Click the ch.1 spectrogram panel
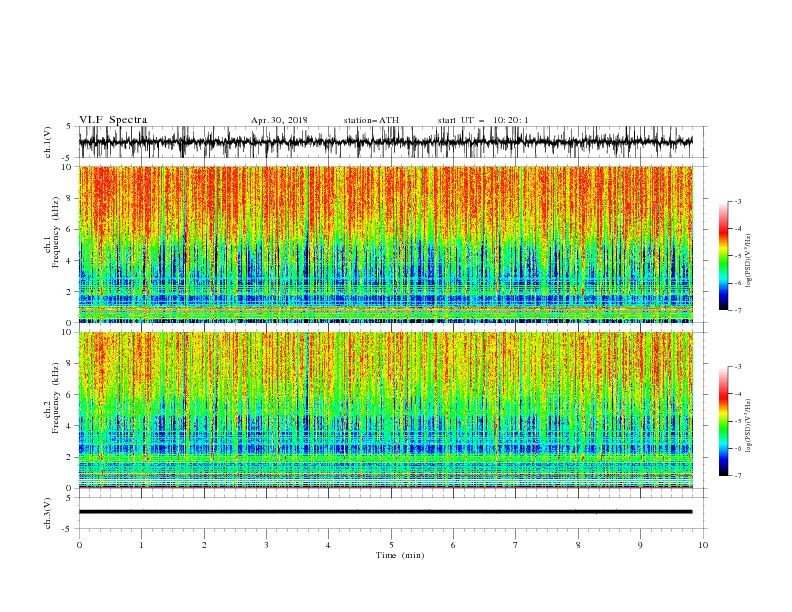 [386, 244]
